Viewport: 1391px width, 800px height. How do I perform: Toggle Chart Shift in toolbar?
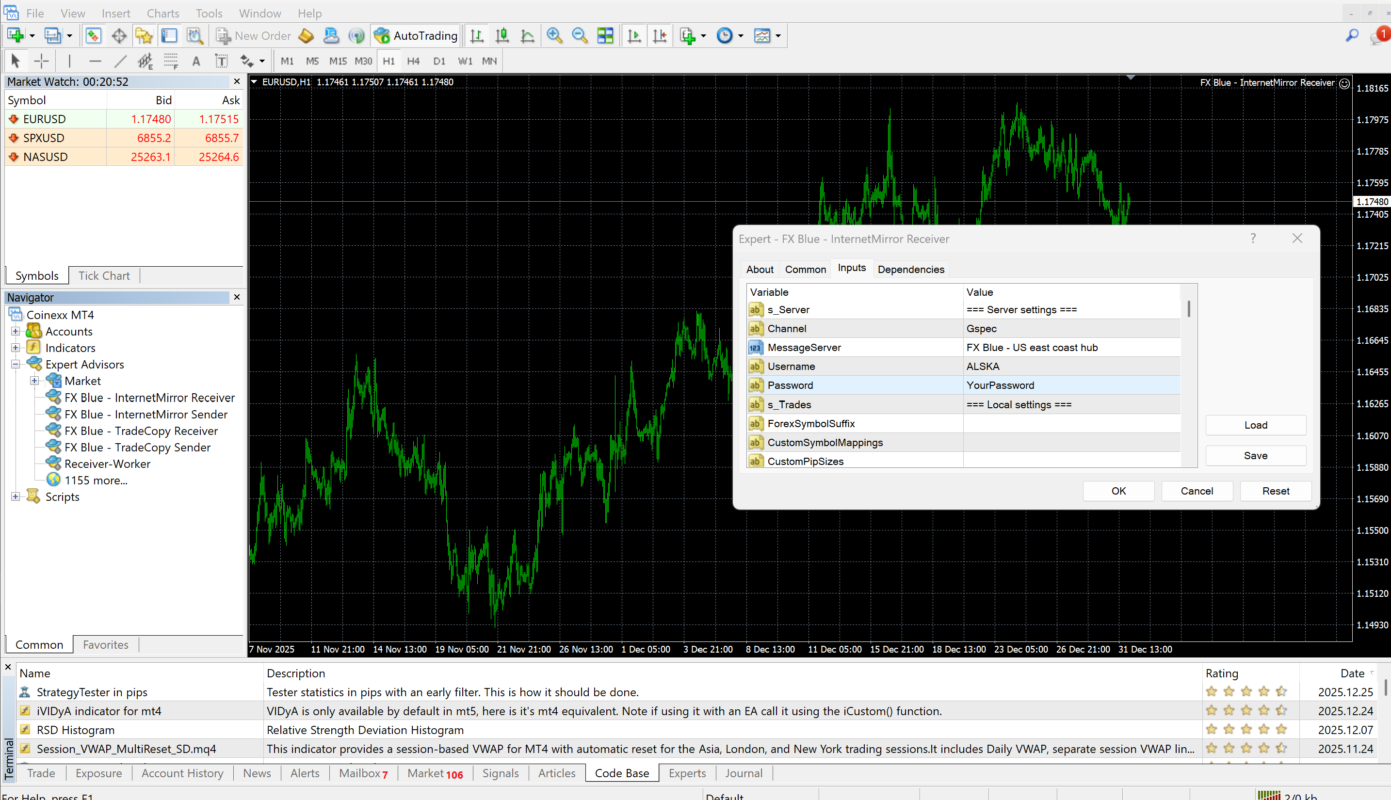659,36
